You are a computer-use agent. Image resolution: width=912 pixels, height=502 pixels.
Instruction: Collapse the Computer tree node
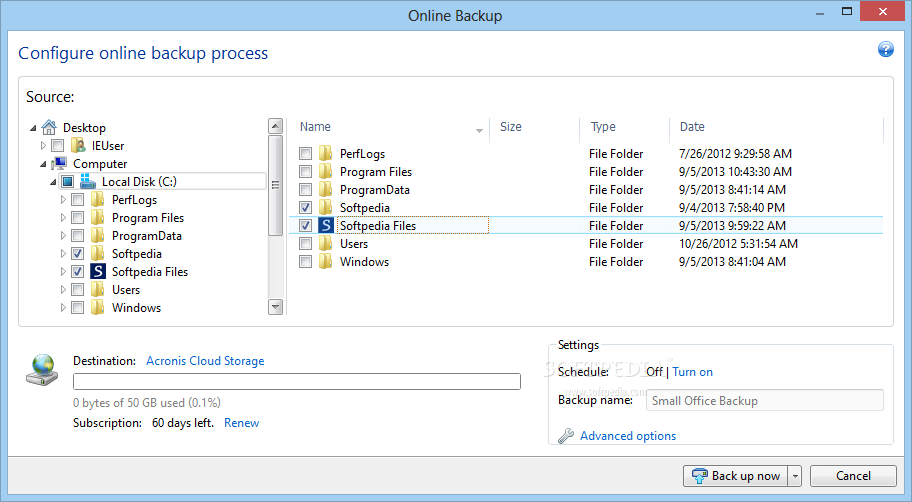click(x=43, y=164)
